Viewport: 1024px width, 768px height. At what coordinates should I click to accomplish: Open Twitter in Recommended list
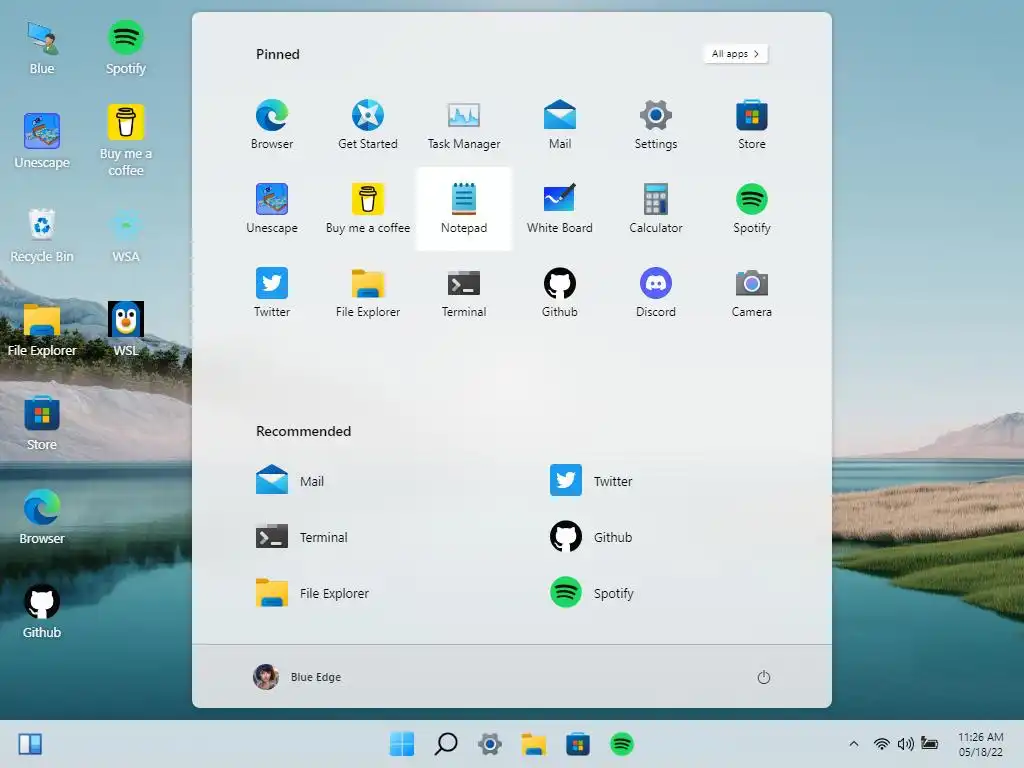[591, 481]
